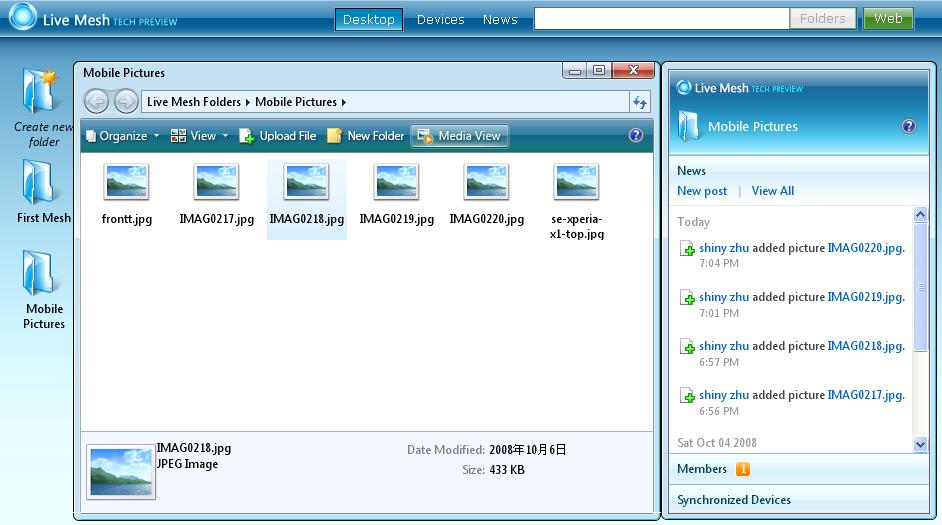Screen dimensions: 942x525
Task: Select the IMAG0219.jpg file icon
Action: (397, 181)
